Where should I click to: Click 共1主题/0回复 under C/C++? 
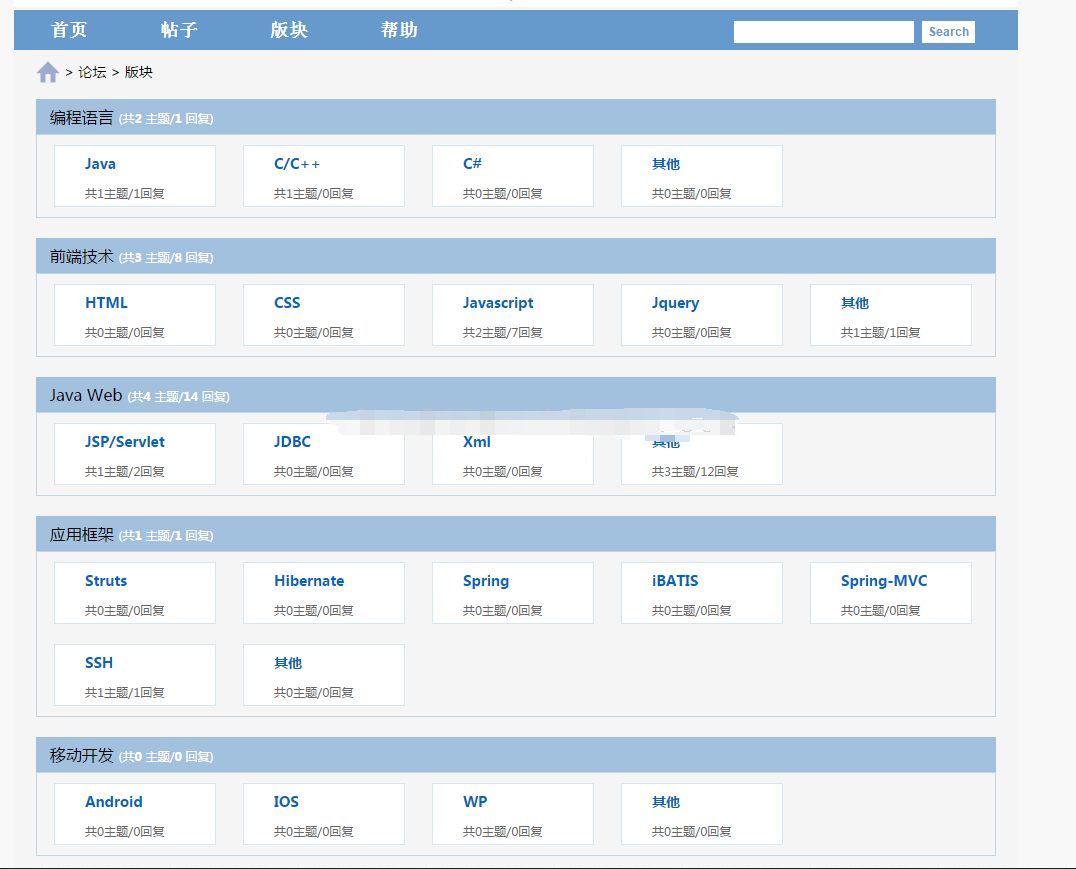(314, 194)
